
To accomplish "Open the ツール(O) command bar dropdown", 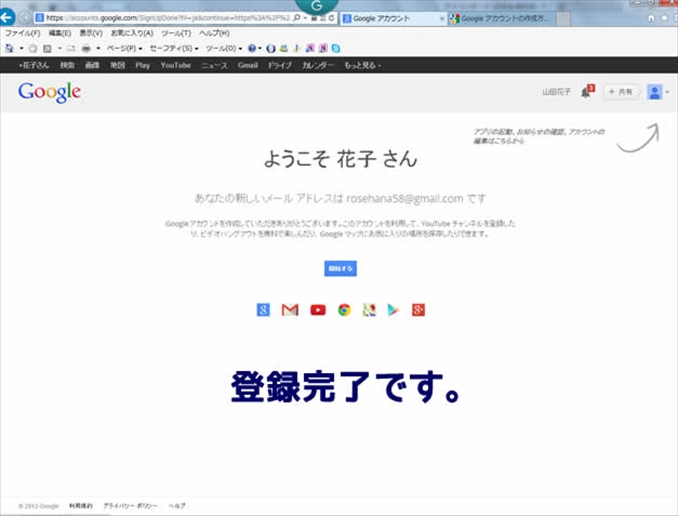I will pyautogui.click(x=224, y=48).
